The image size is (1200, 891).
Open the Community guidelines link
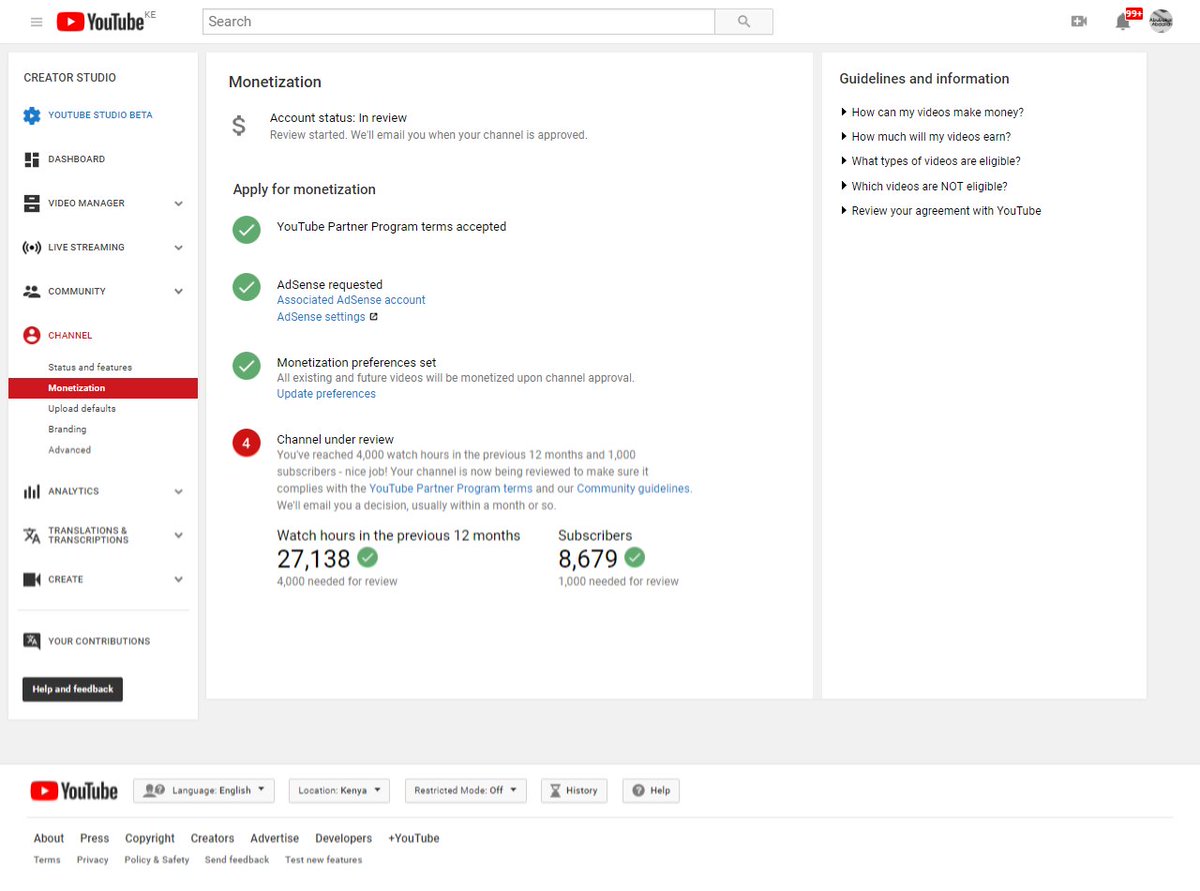click(x=633, y=489)
